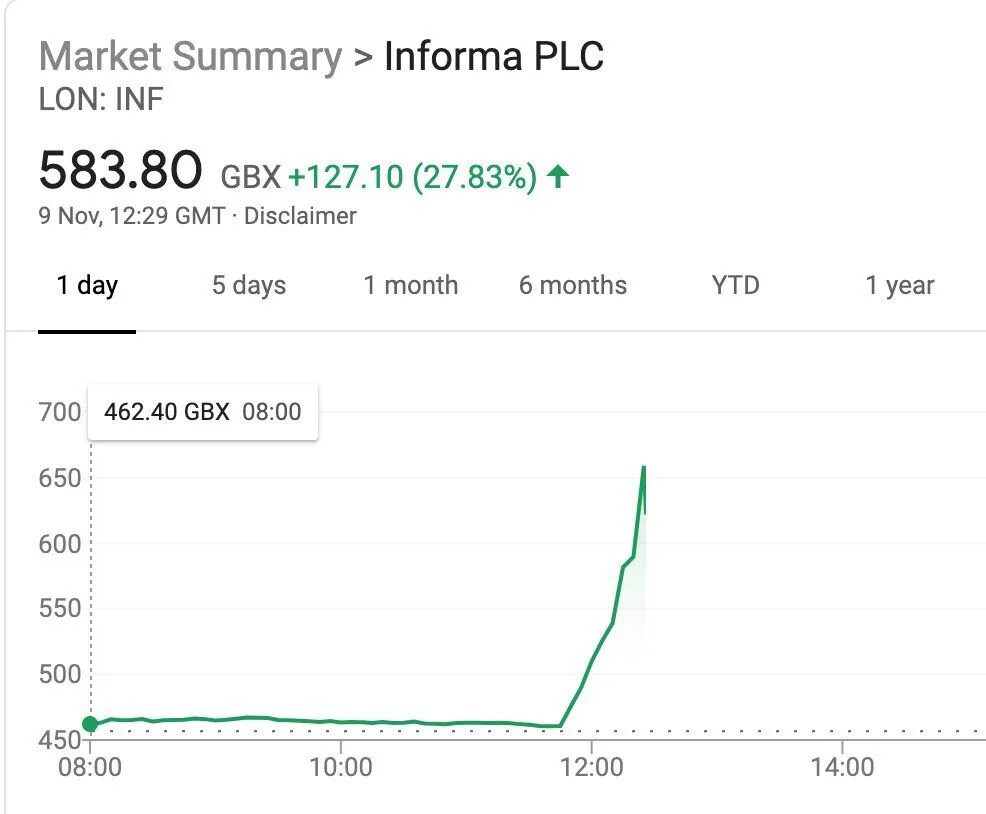Viewport: 986px width, 814px height.
Task: Open the Disclaimer link
Action: (x=300, y=216)
